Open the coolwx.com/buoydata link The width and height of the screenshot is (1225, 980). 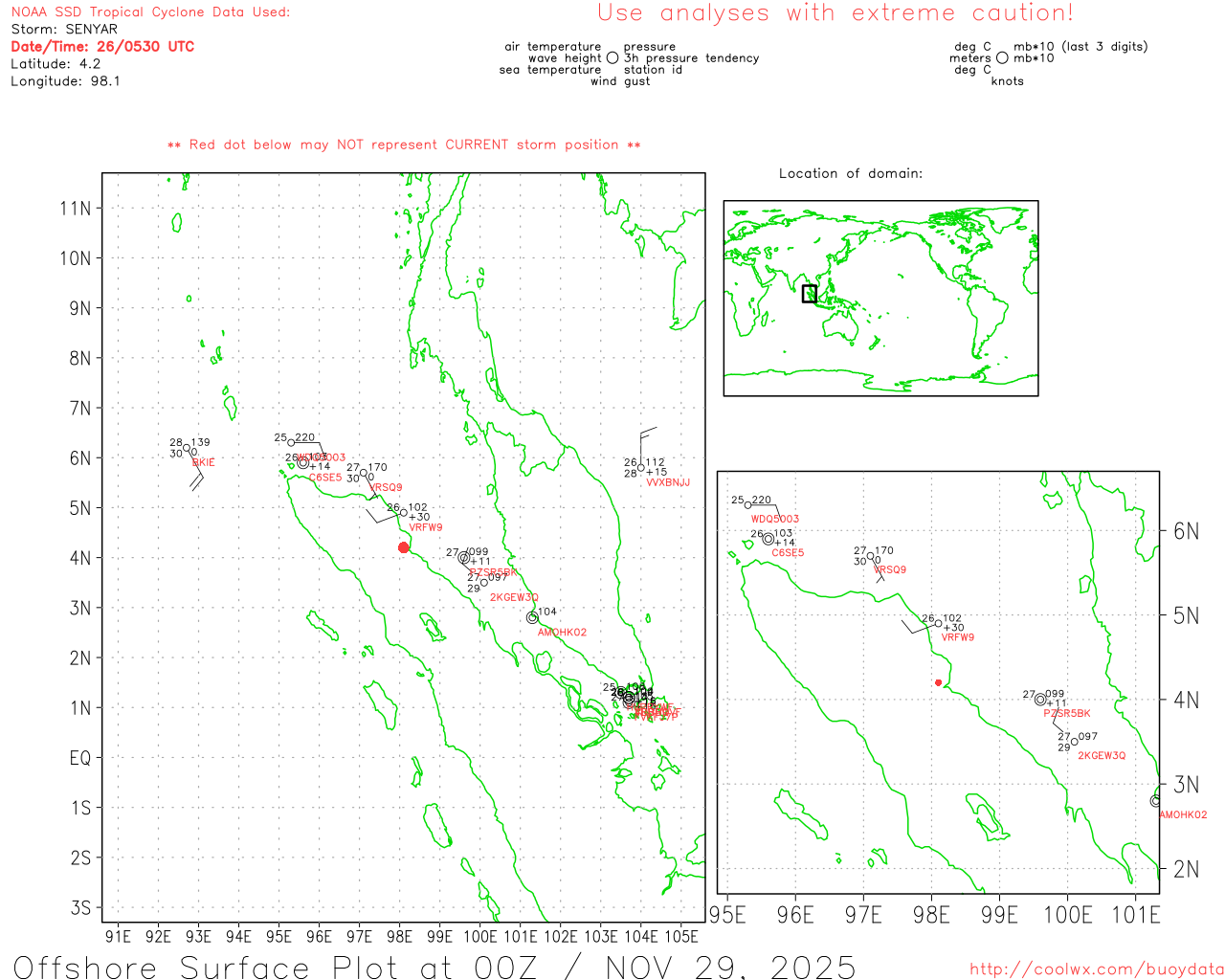1096,969
